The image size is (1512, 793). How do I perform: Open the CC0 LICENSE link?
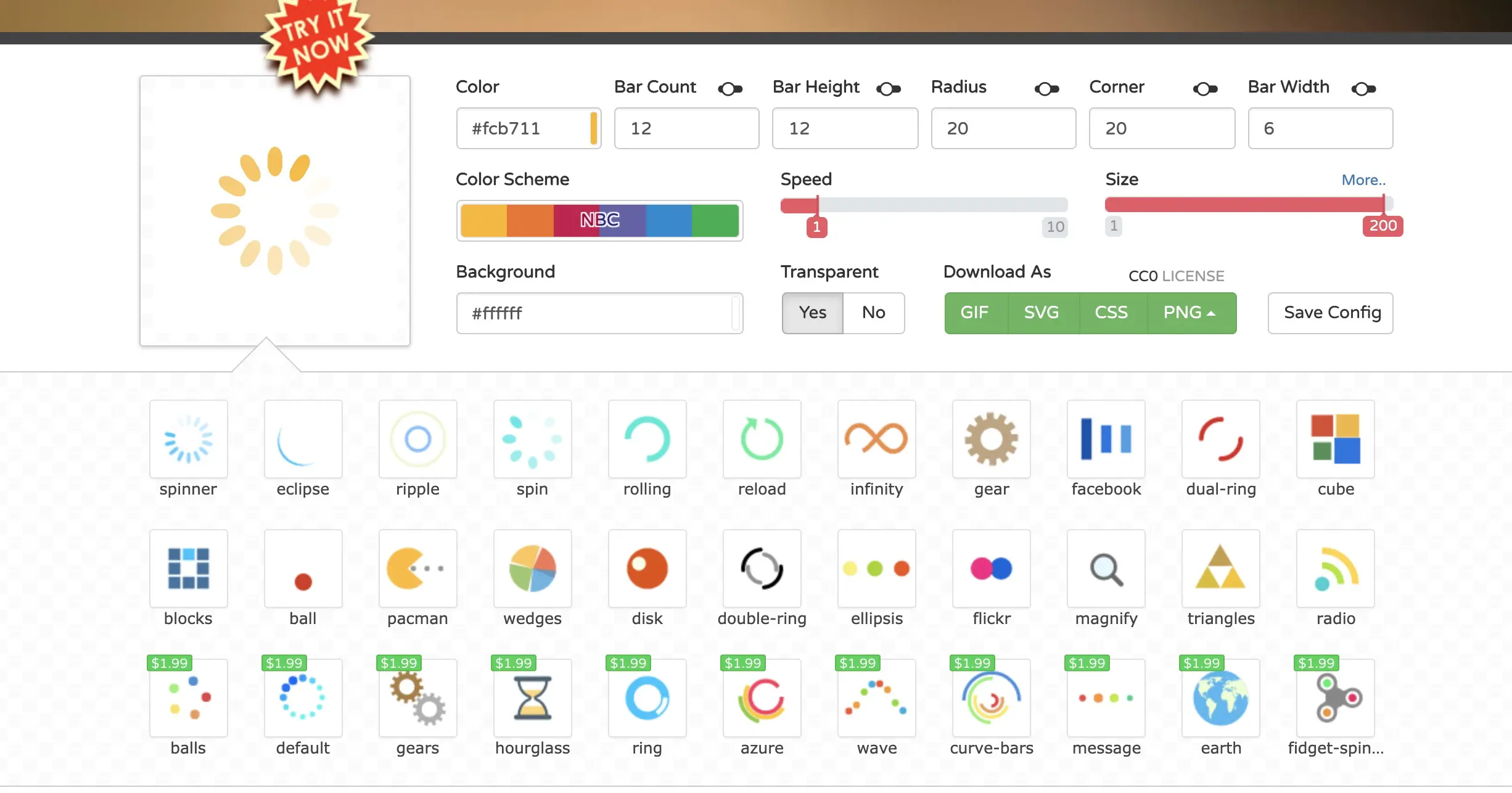(x=1176, y=276)
